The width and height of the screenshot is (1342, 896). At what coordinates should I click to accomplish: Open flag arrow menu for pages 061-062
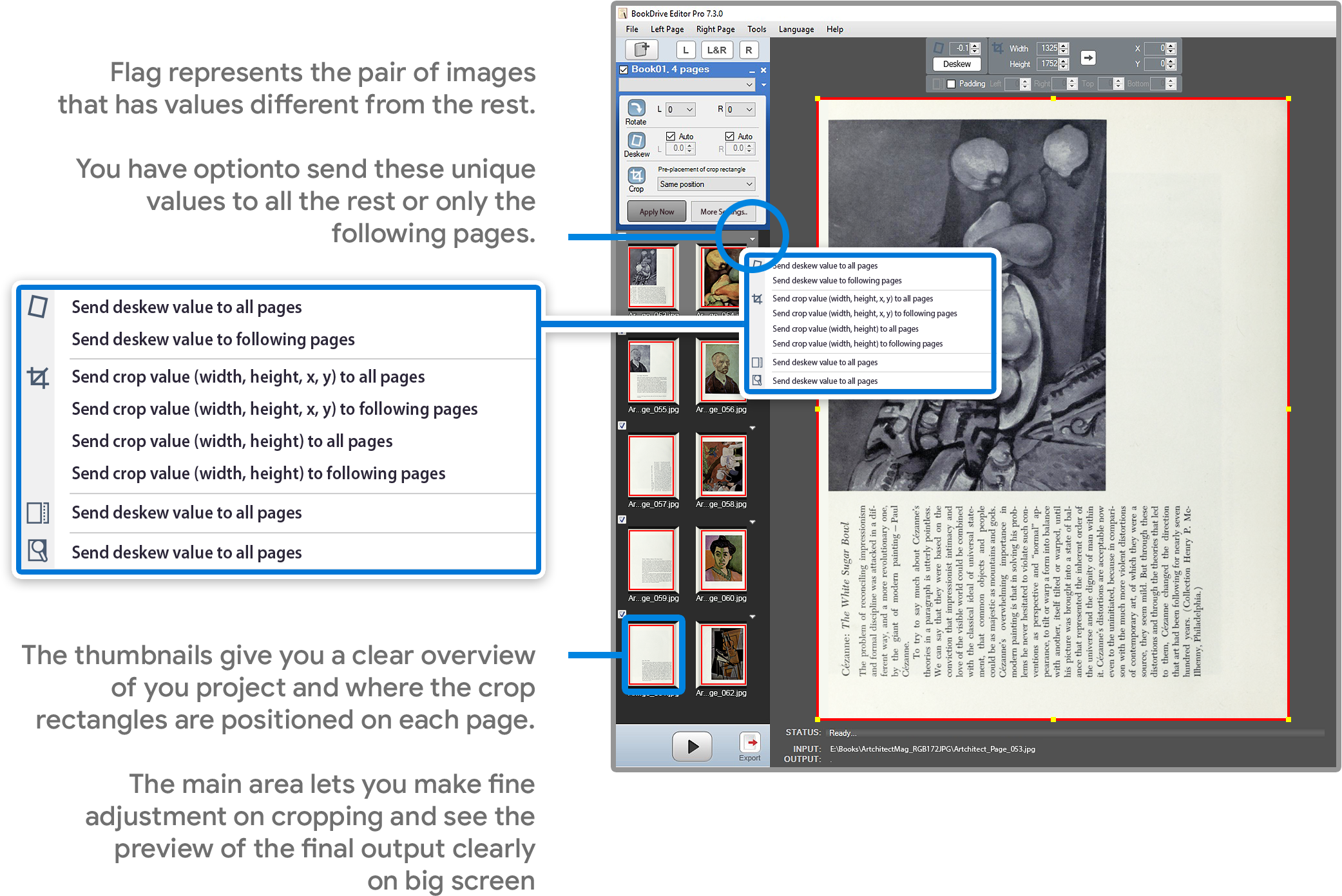coord(752,616)
